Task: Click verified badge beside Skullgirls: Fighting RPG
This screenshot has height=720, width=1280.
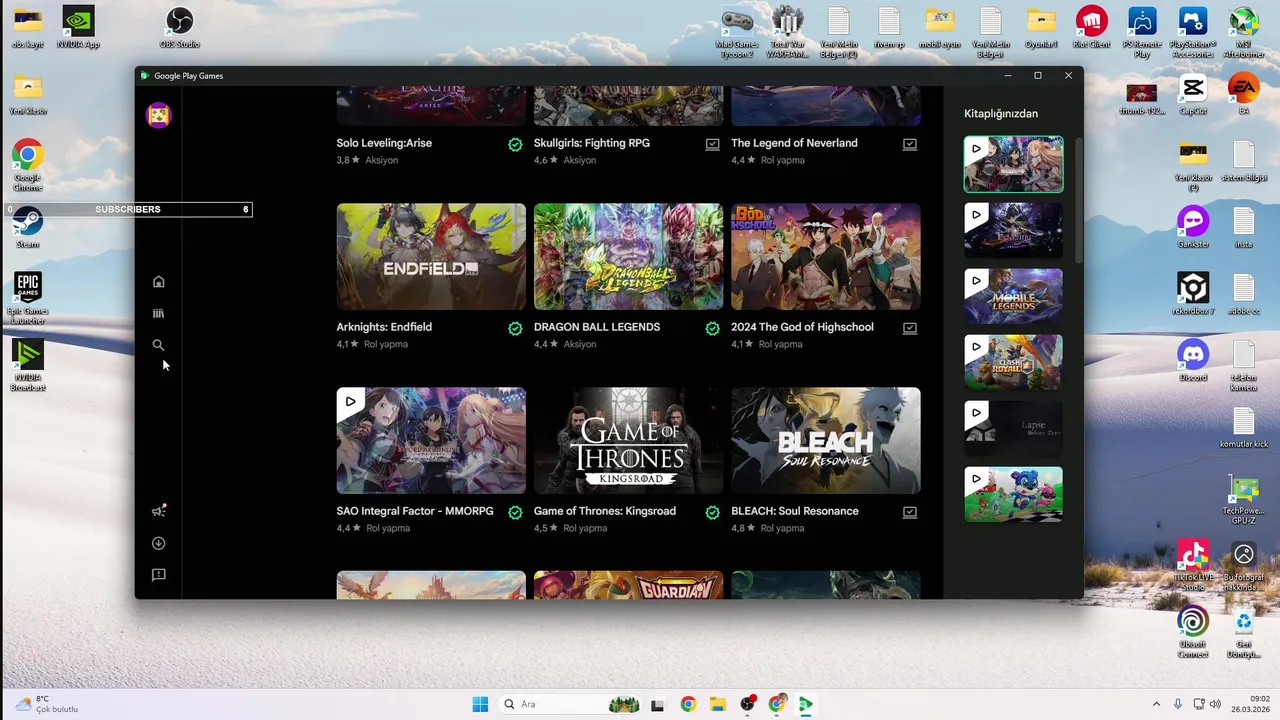Action: tap(712, 144)
